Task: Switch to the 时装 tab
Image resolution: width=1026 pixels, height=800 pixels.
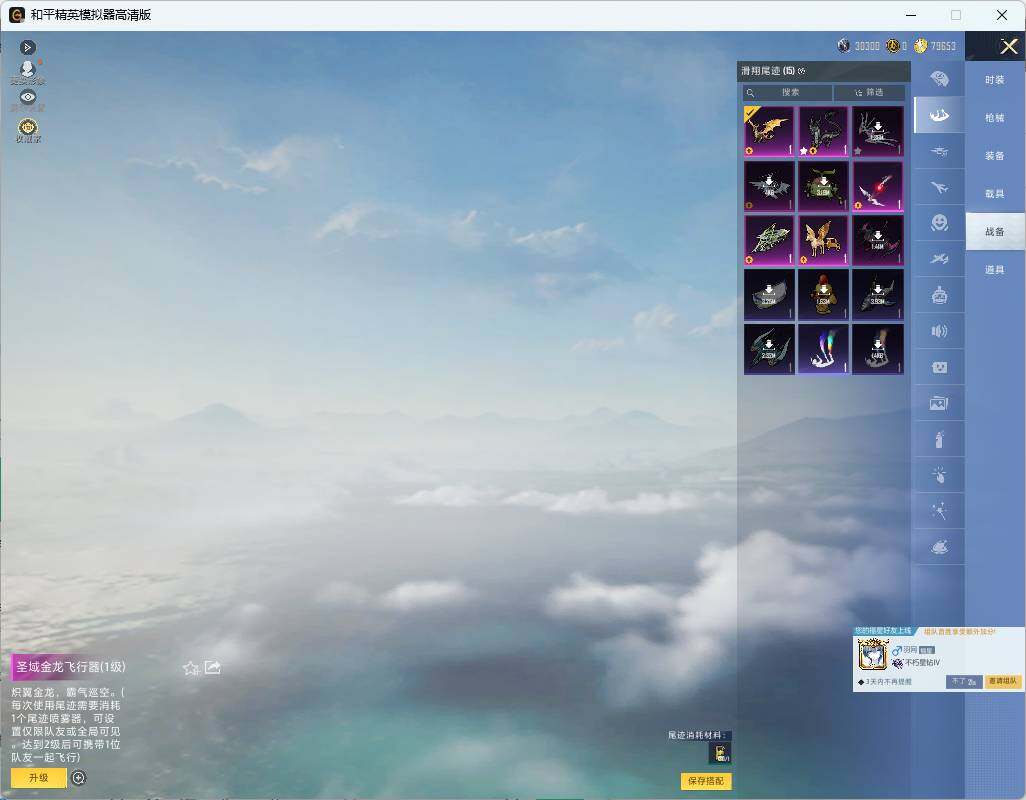Action: (x=995, y=80)
